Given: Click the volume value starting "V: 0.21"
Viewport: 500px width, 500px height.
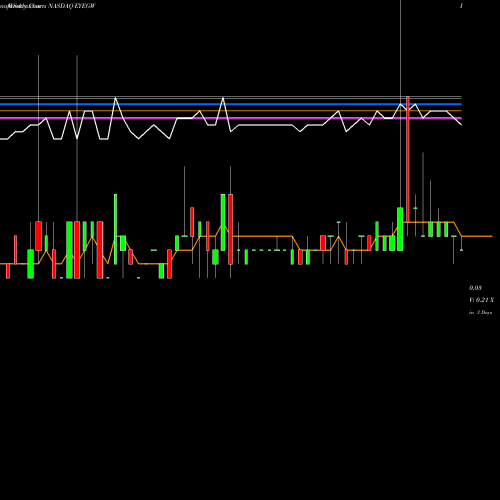Looking at the screenshot, I should pyautogui.click(x=481, y=300).
